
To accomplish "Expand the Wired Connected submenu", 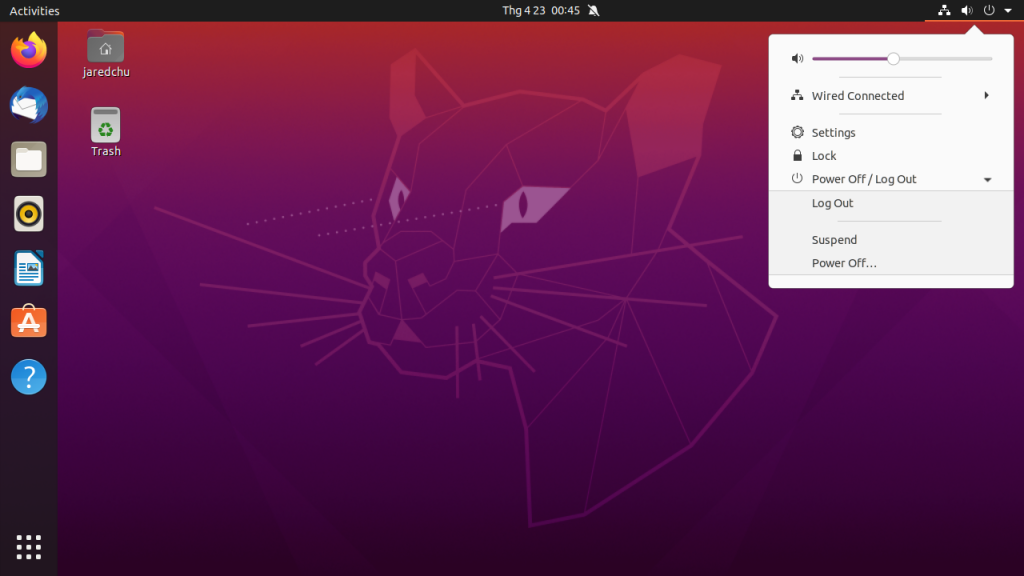I will (986, 95).
